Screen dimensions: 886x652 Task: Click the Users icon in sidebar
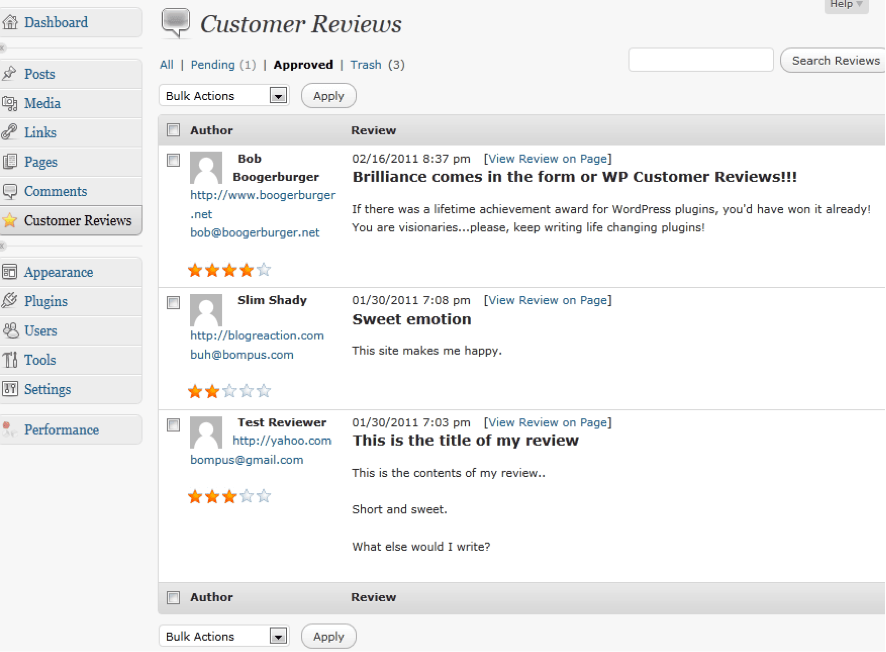pyautogui.click(x=10, y=330)
